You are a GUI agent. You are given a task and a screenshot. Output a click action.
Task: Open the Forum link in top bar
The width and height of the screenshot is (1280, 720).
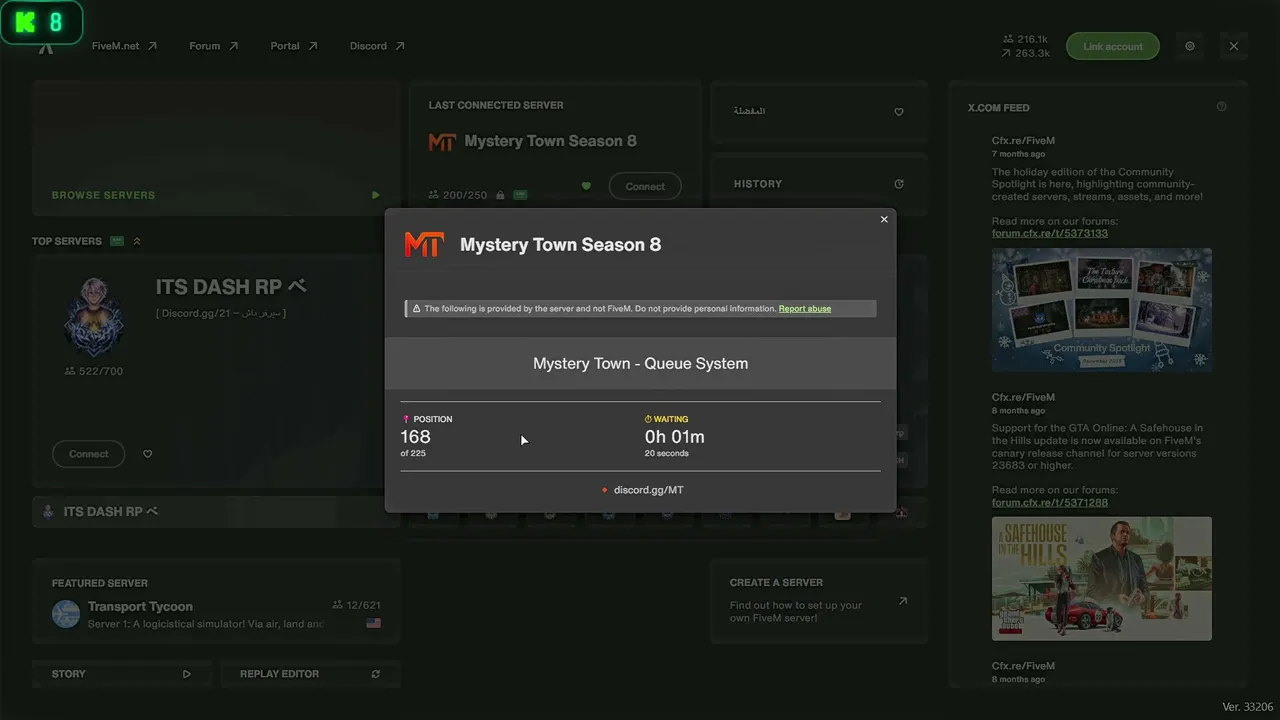(x=214, y=46)
